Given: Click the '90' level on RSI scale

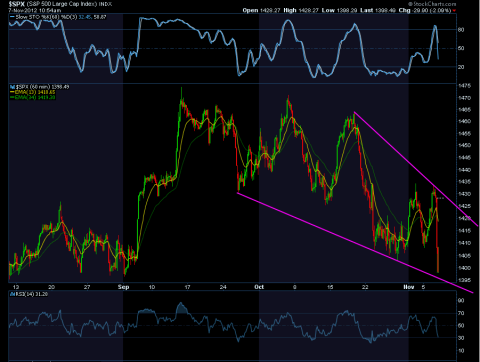Looking at the screenshot, I should [x=461, y=301].
